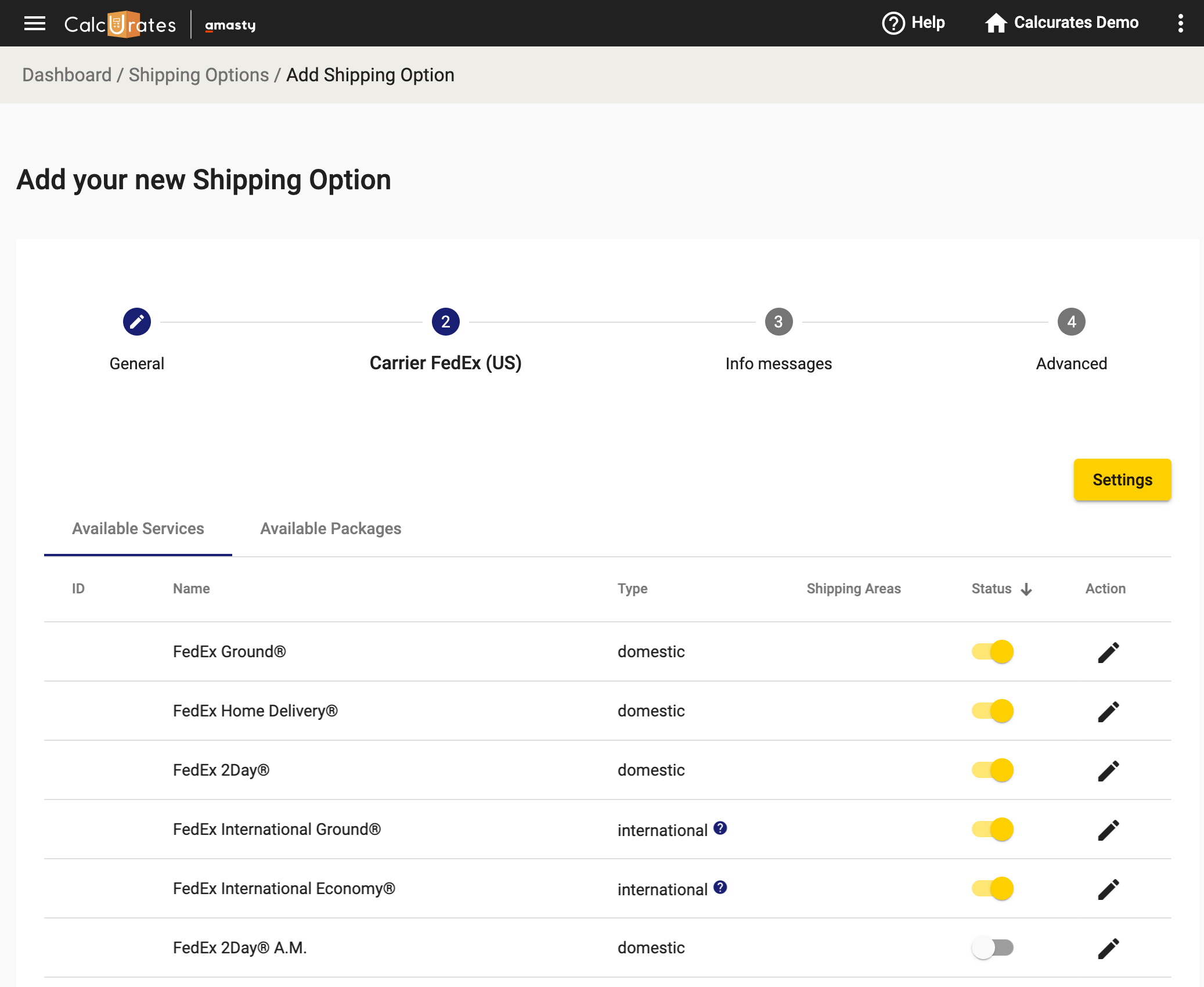The width and height of the screenshot is (1204, 987).
Task: Click the 'FedEx Home Delivery®' name cell
Action: coord(255,711)
